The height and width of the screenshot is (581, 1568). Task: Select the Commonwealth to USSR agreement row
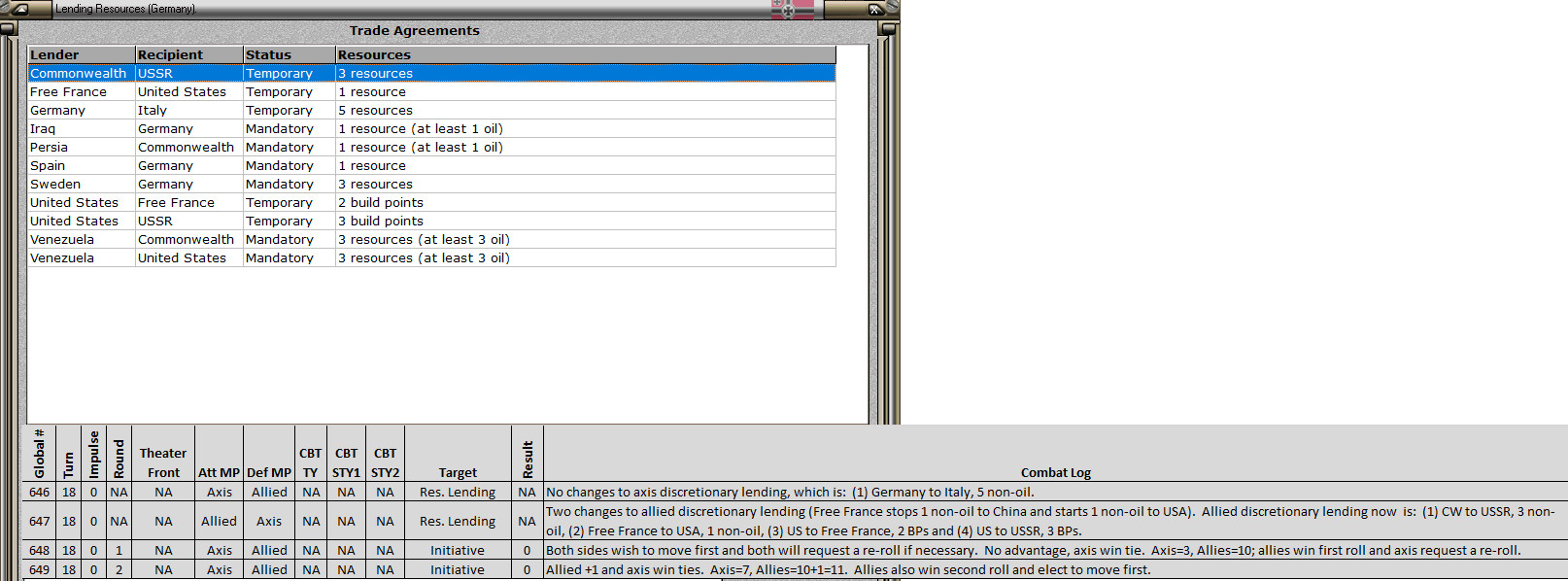(431, 73)
